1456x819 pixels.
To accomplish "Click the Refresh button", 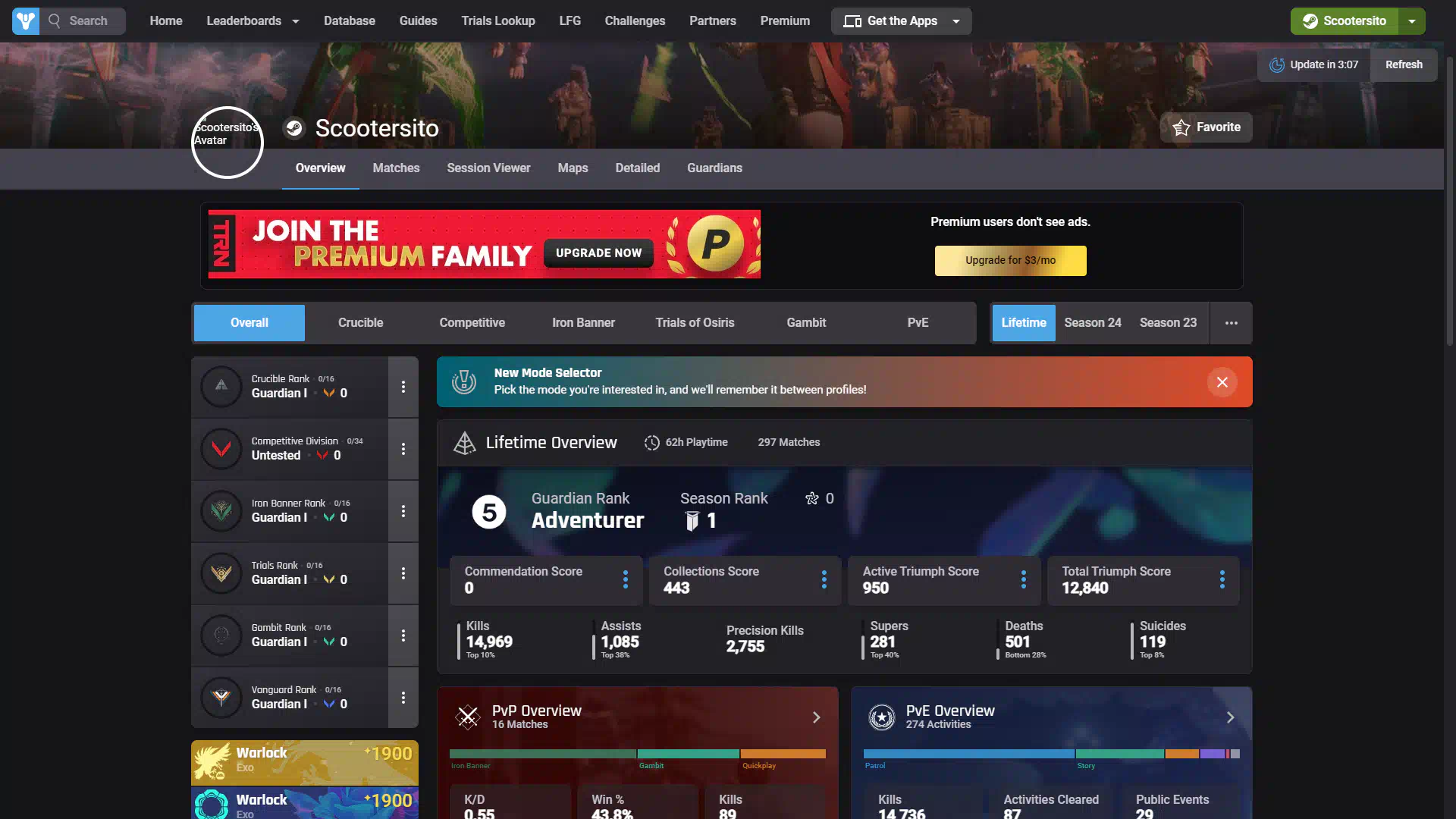I will [x=1404, y=64].
